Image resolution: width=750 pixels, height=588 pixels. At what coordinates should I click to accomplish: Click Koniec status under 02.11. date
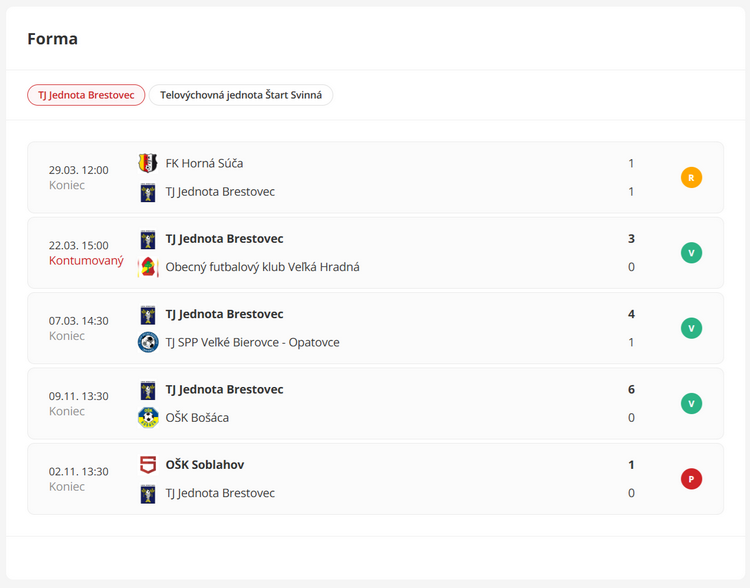[x=67, y=487]
